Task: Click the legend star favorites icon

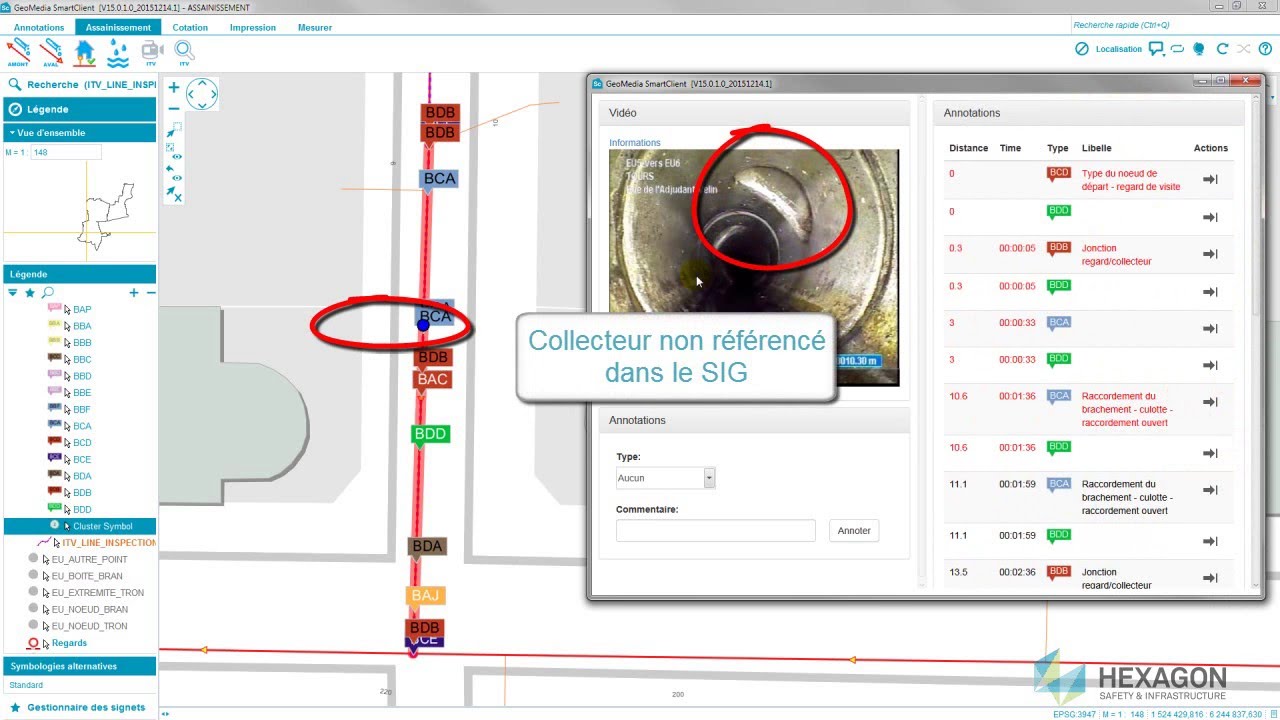Action: click(30, 293)
